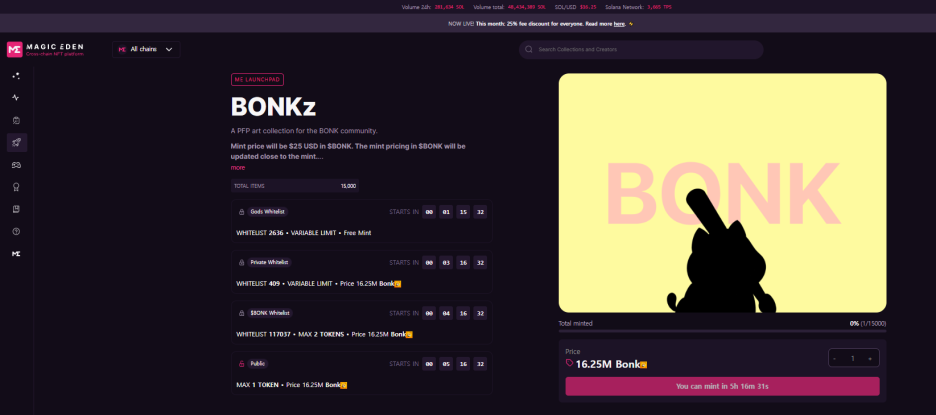Open the help question mark icon

coord(17,231)
